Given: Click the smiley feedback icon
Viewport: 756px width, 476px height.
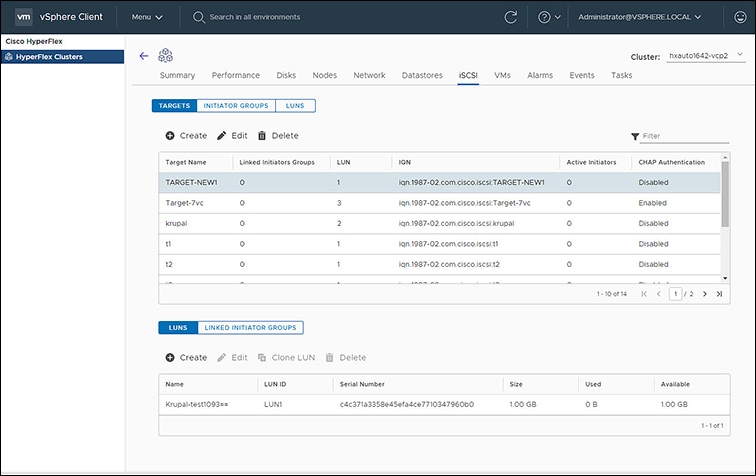Looking at the screenshot, I should (x=740, y=17).
